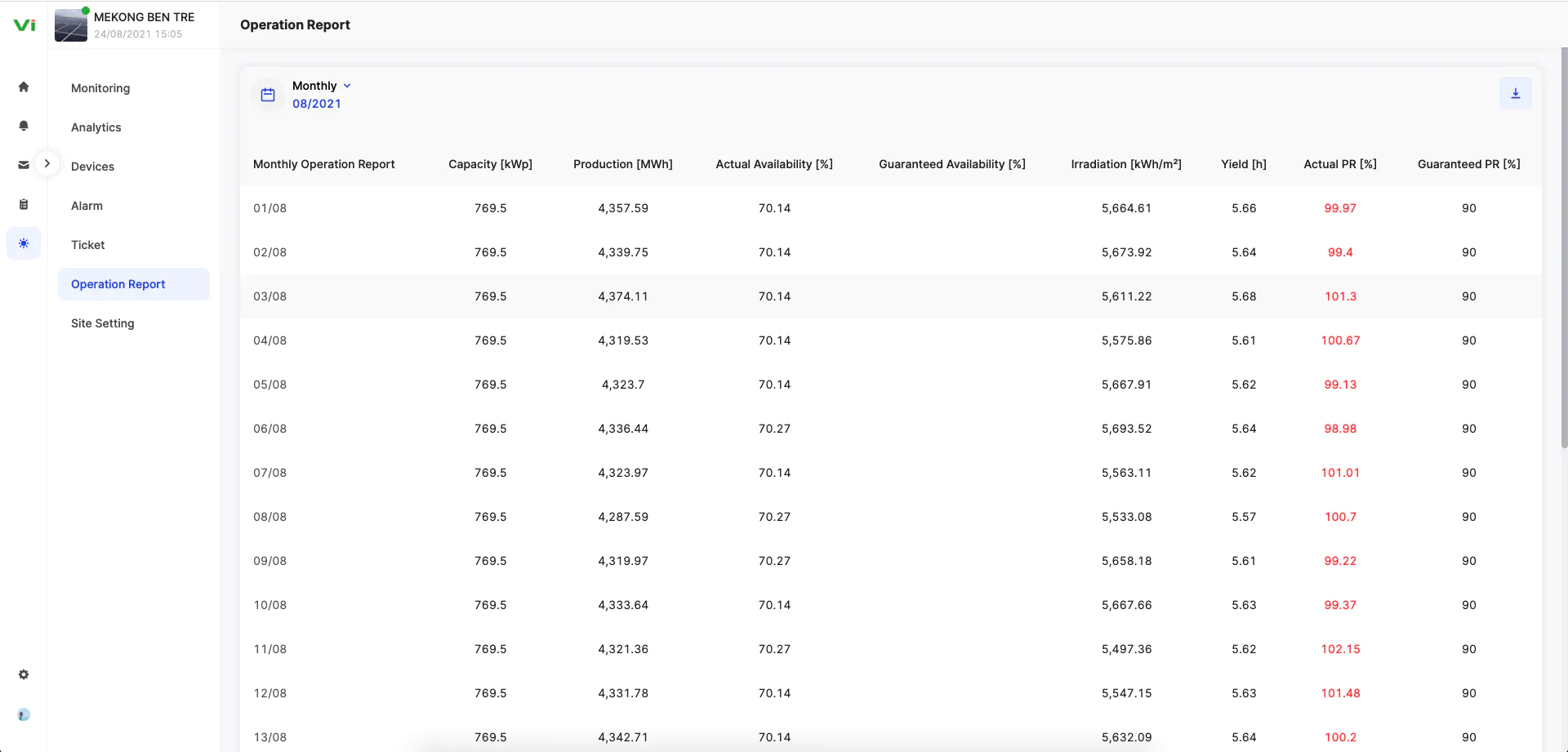Toggle the sidebar collapse chevron
This screenshot has height=752, width=1568.
(x=47, y=163)
